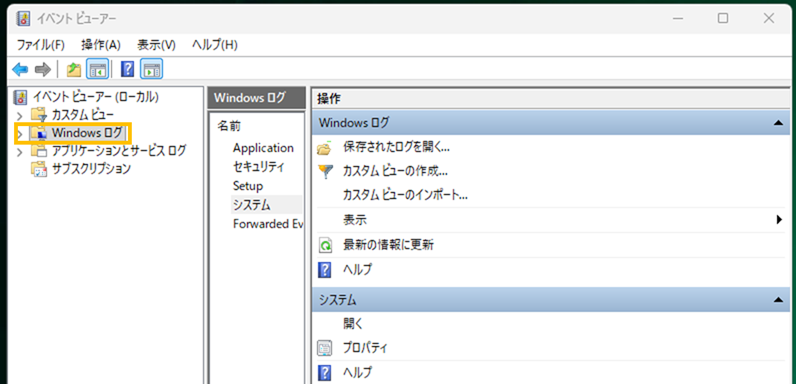Collapse the システム actions section
This screenshot has width=796, height=384.
(x=778, y=300)
